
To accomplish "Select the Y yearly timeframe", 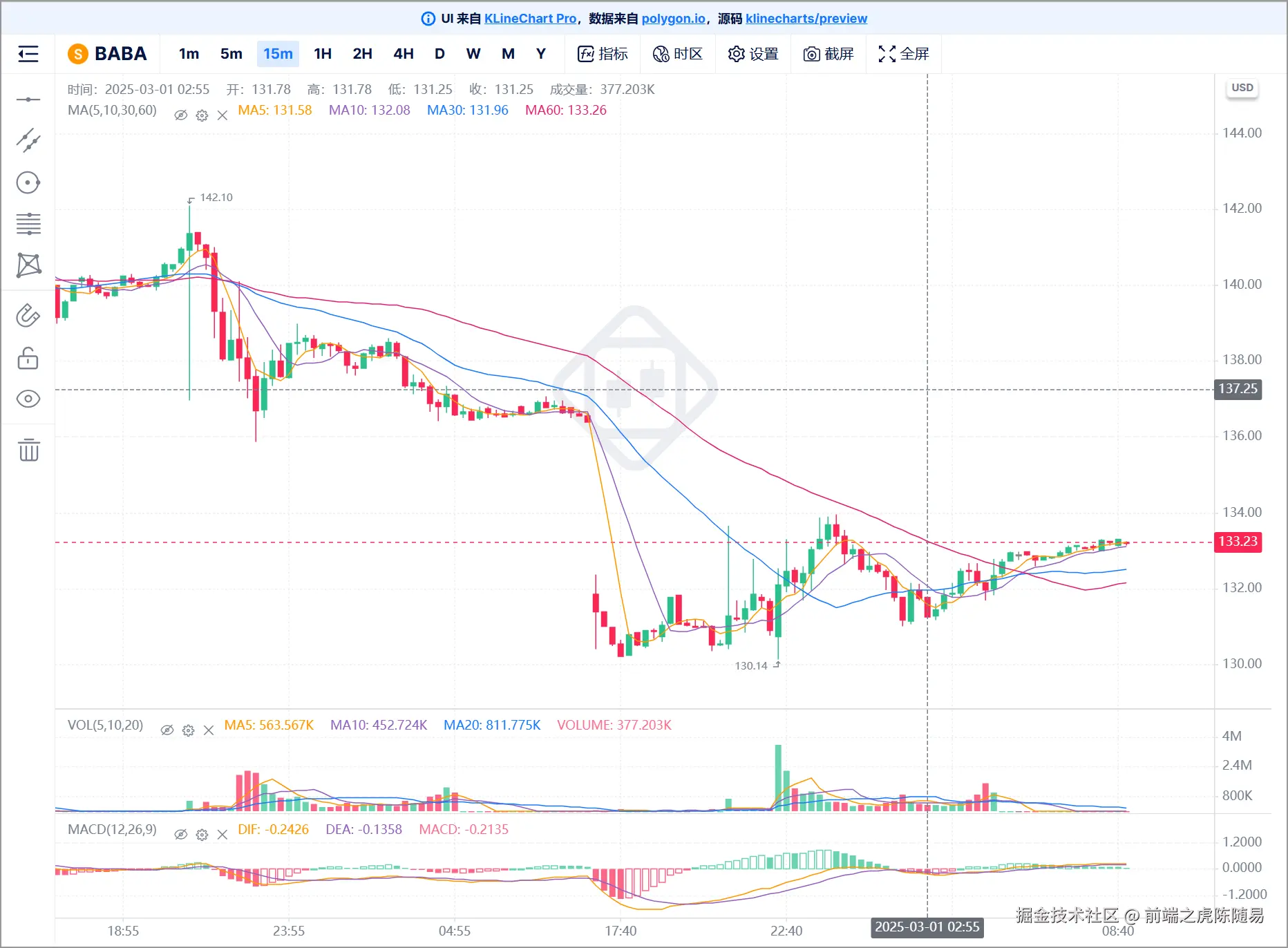I will 541,54.
